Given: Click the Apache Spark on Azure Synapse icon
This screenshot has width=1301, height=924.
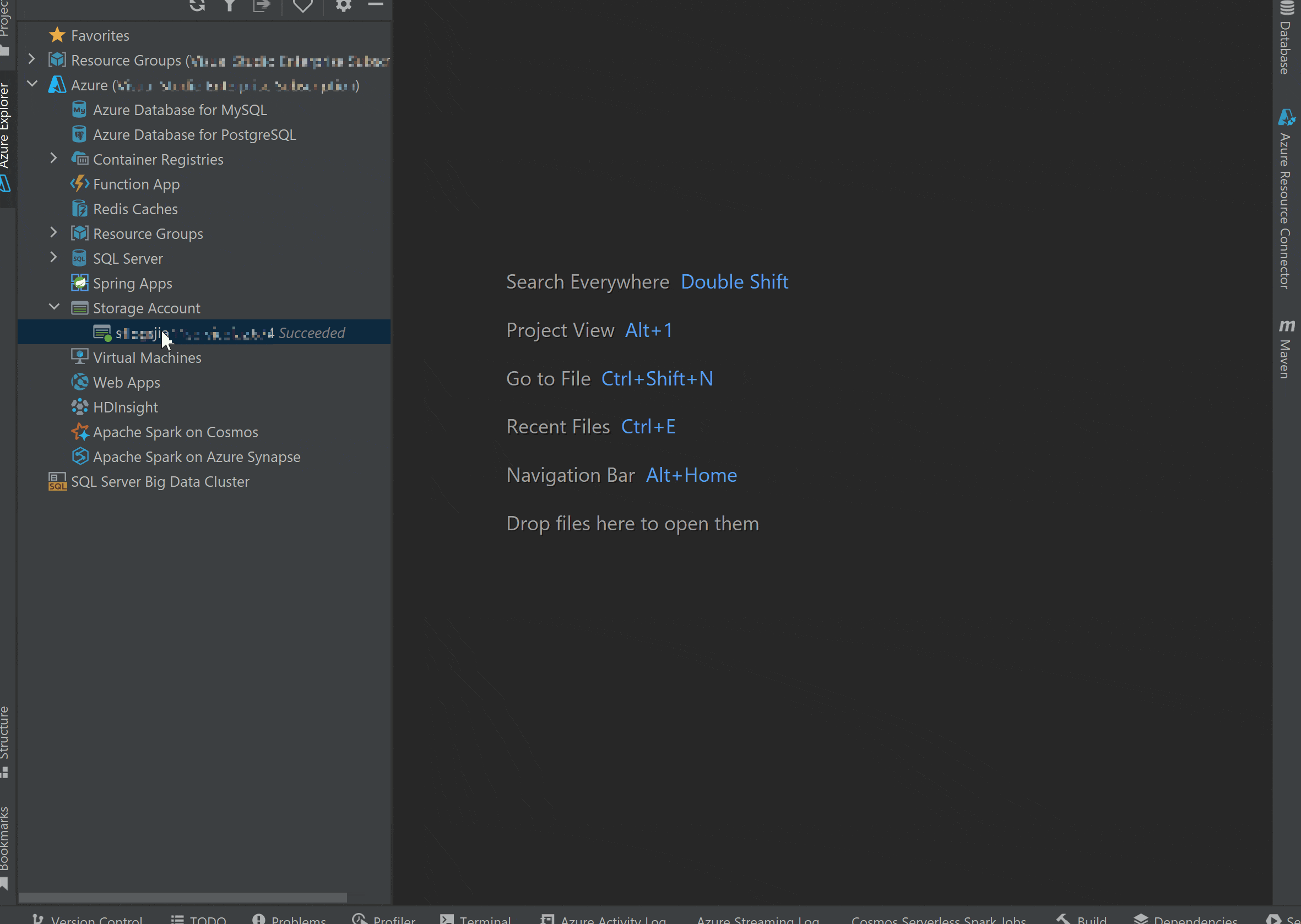Looking at the screenshot, I should click(x=80, y=456).
